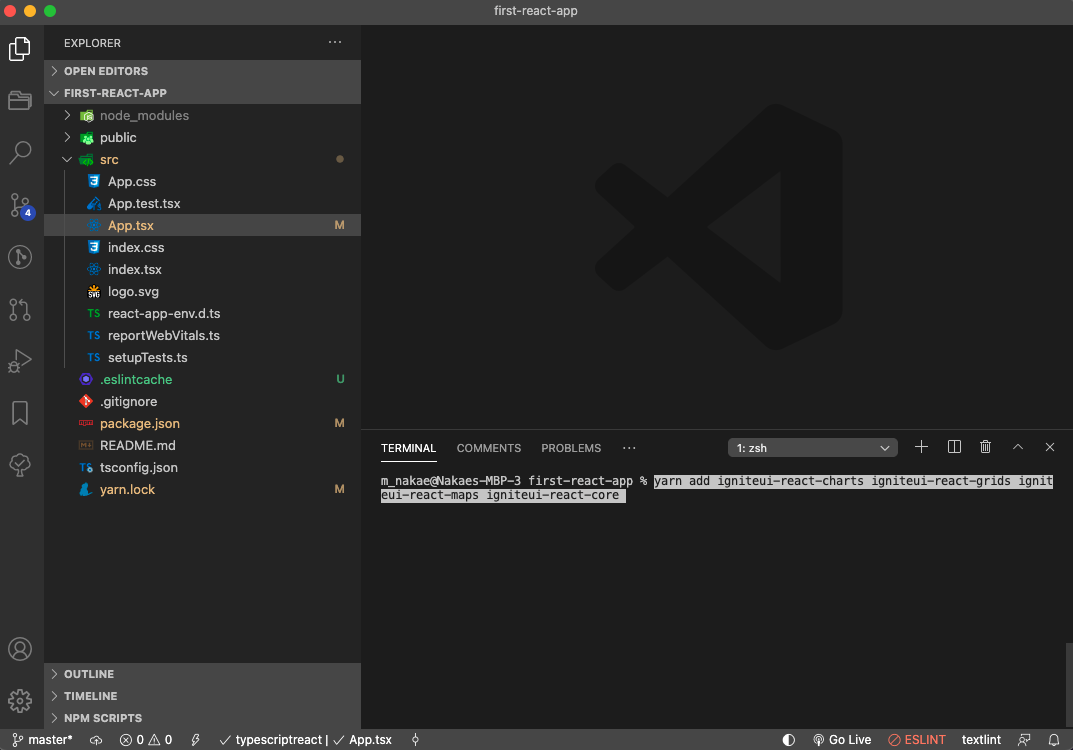Click the Accounts icon

click(20, 649)
